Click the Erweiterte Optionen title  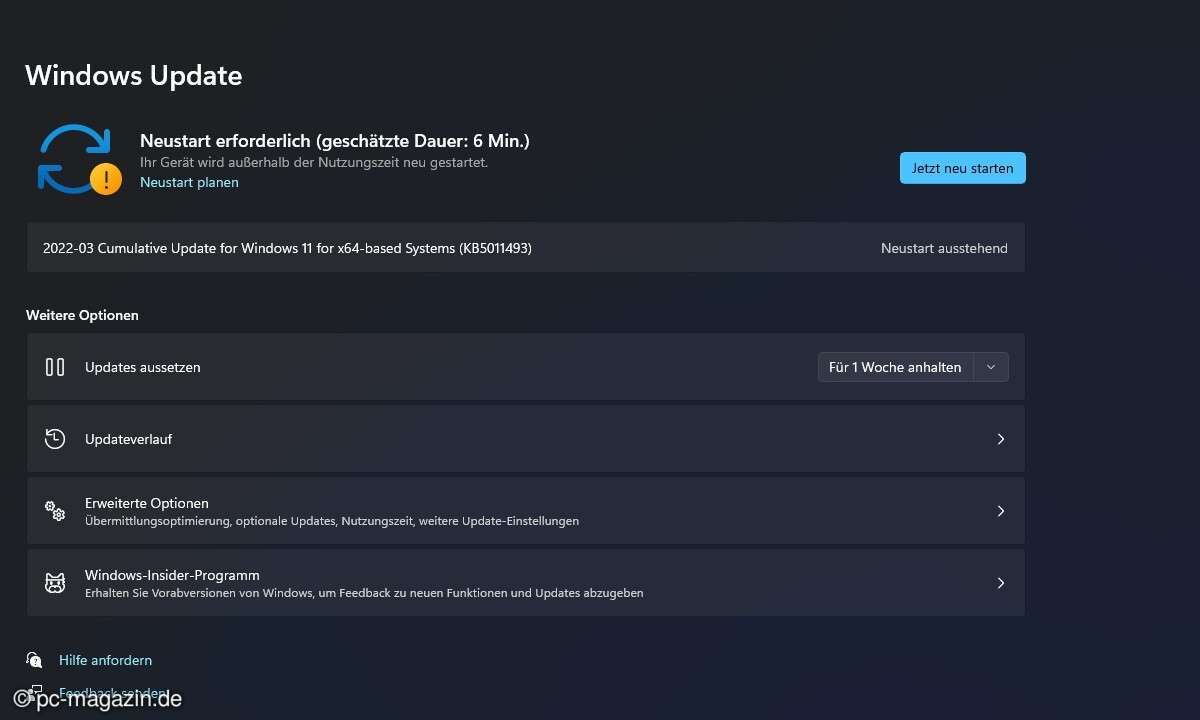tap(147, 503)
